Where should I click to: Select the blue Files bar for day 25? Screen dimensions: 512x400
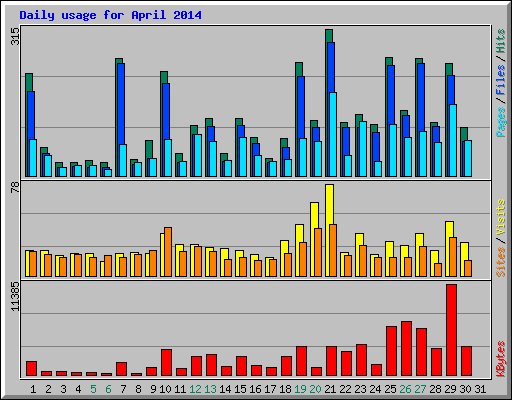click(x=391, y=95)
